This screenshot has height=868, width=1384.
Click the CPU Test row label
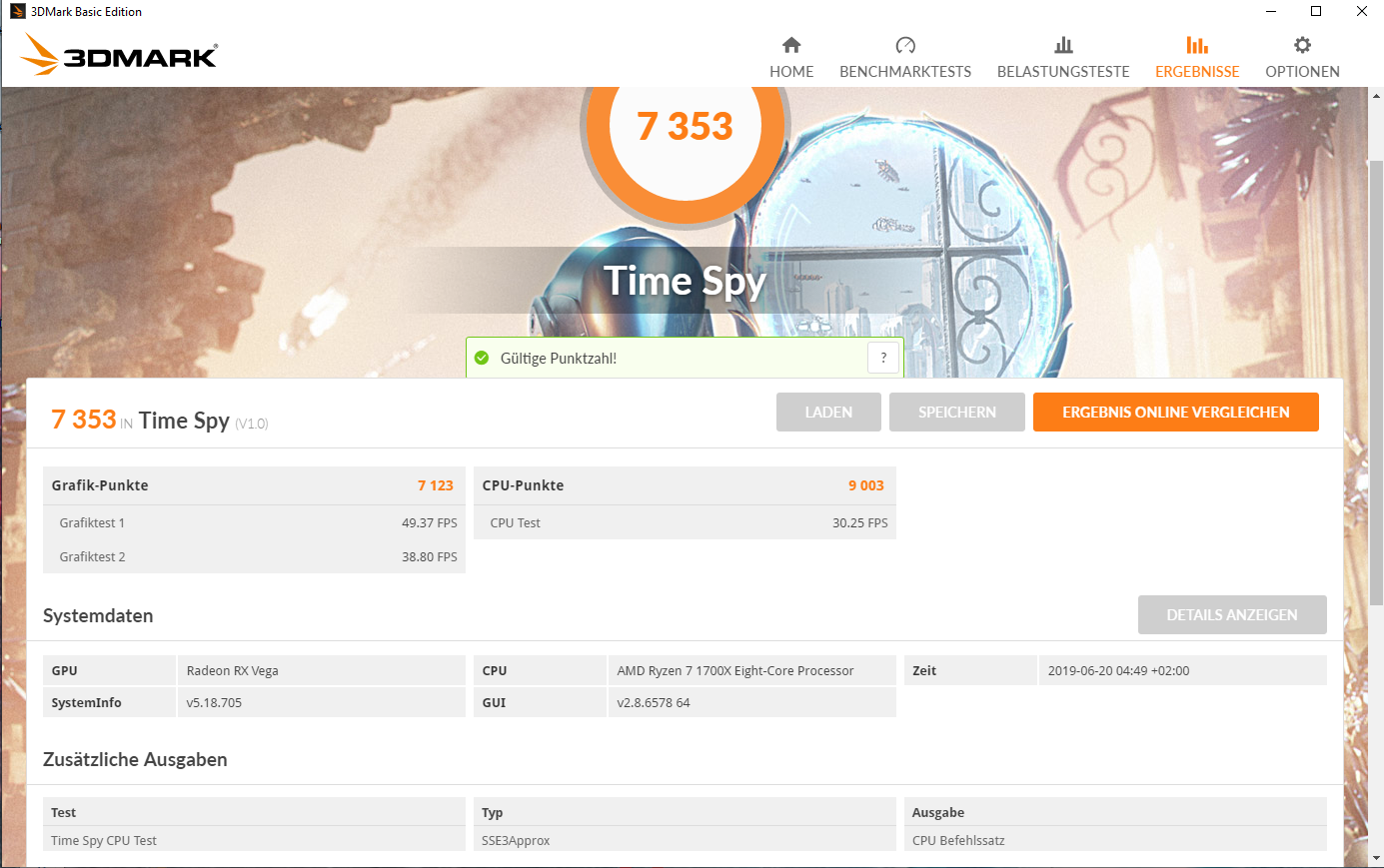pos(515,522)
